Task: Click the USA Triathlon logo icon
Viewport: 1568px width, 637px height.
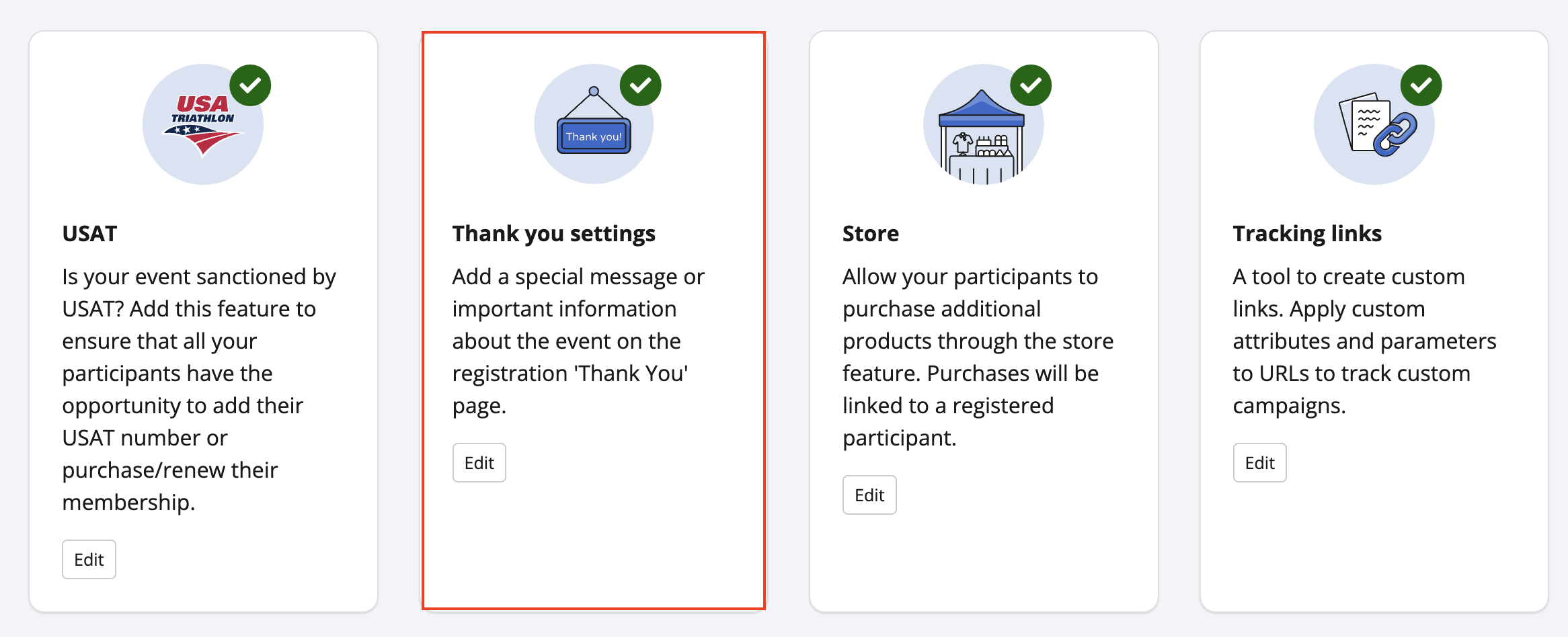Action: coord(202,125)
